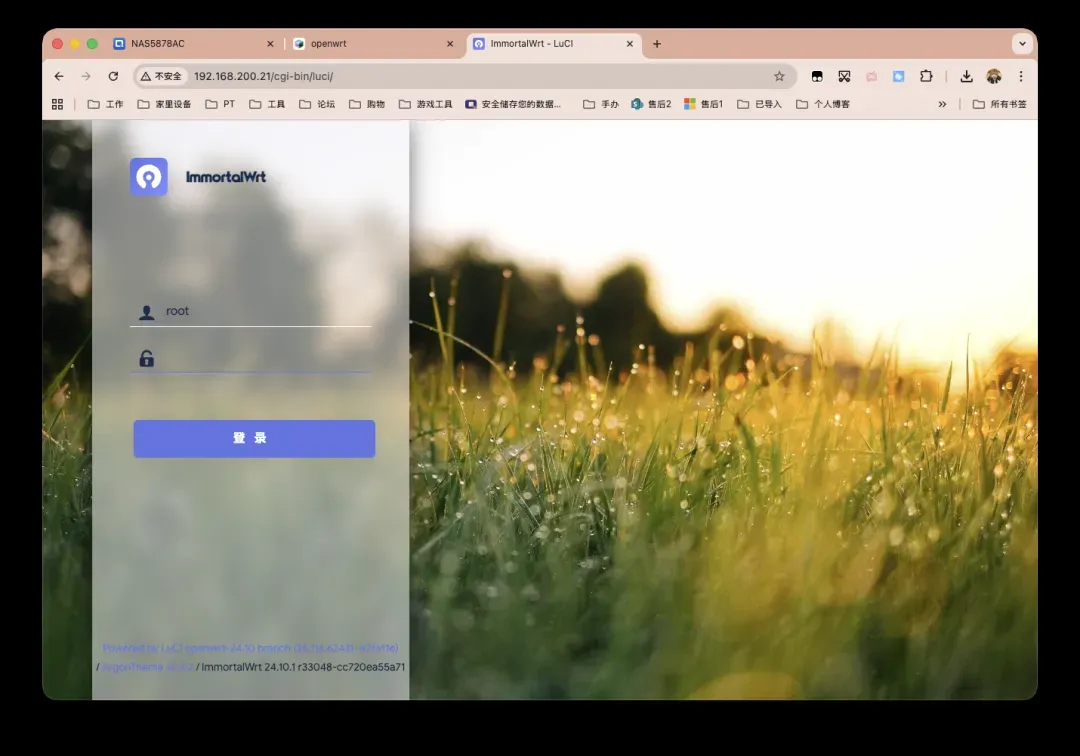Expand the hidden bookmarks overflow chevron
The width and height of the screenshot is (1080, 756).
coord(942,104)
